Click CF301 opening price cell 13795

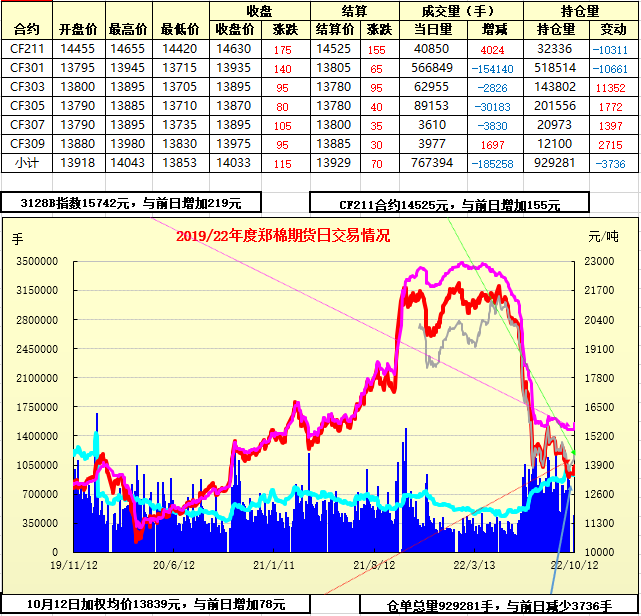tap(79, 68)
